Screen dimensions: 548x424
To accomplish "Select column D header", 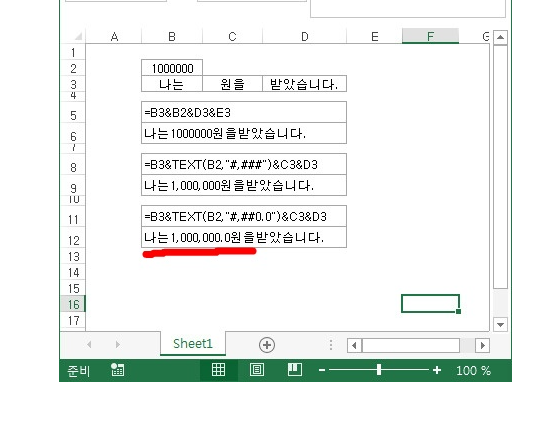I will click(304, 36).
